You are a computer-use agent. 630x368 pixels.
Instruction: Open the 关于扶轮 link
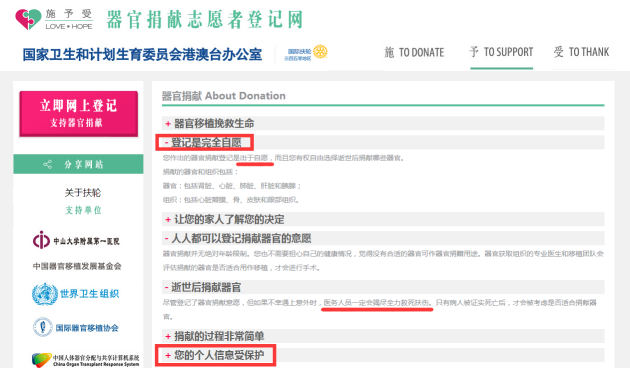pyautogui.click(x=83, y=192)
